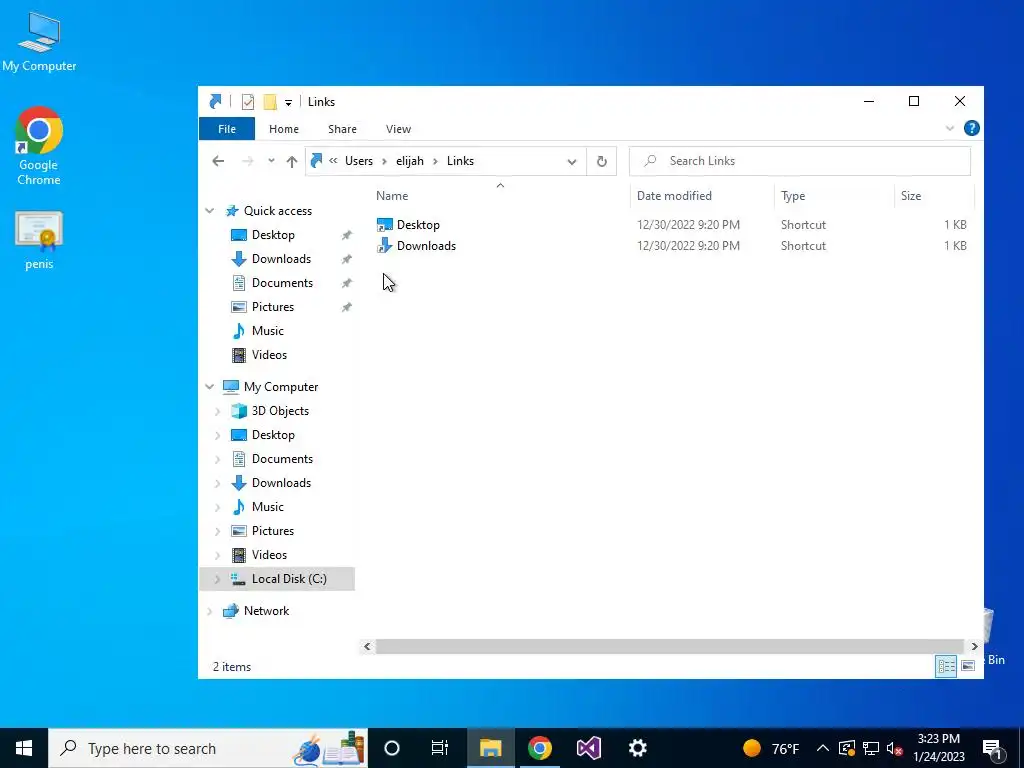Click the File Explorer taskbar icon
1024x768 pixels.
click(490, 748)
